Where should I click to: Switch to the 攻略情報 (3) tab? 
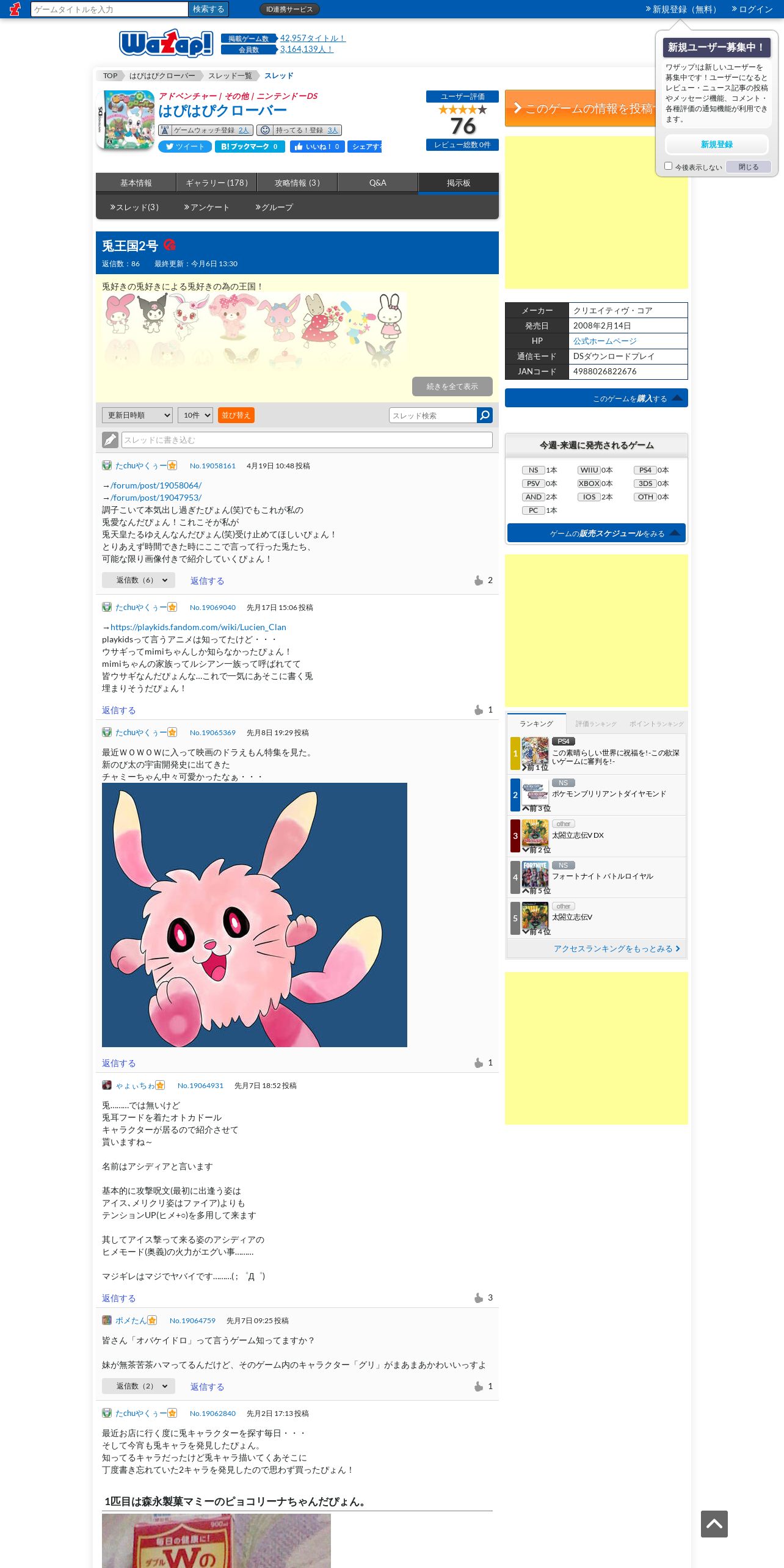pos(297,183)
